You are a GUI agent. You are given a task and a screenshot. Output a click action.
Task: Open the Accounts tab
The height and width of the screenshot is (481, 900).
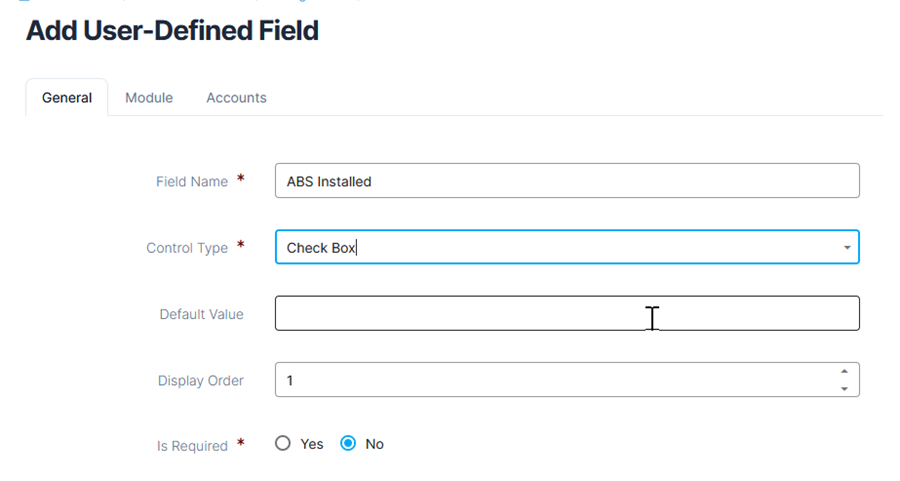(236, 98)
